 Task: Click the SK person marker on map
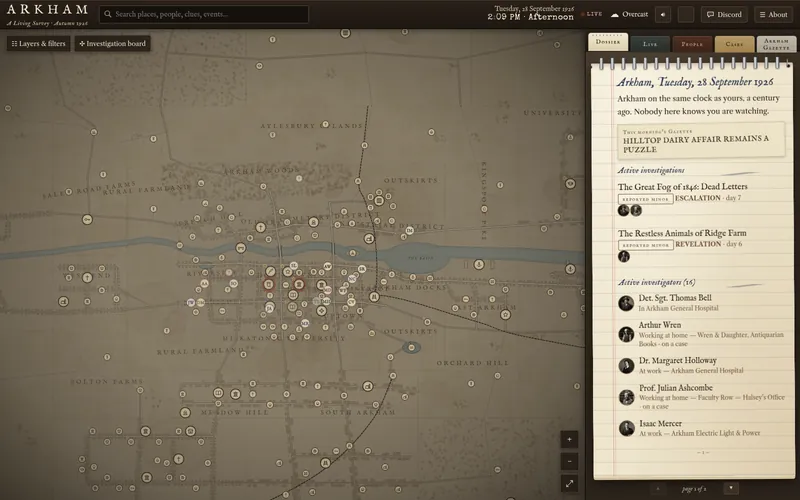click(362, 269)
